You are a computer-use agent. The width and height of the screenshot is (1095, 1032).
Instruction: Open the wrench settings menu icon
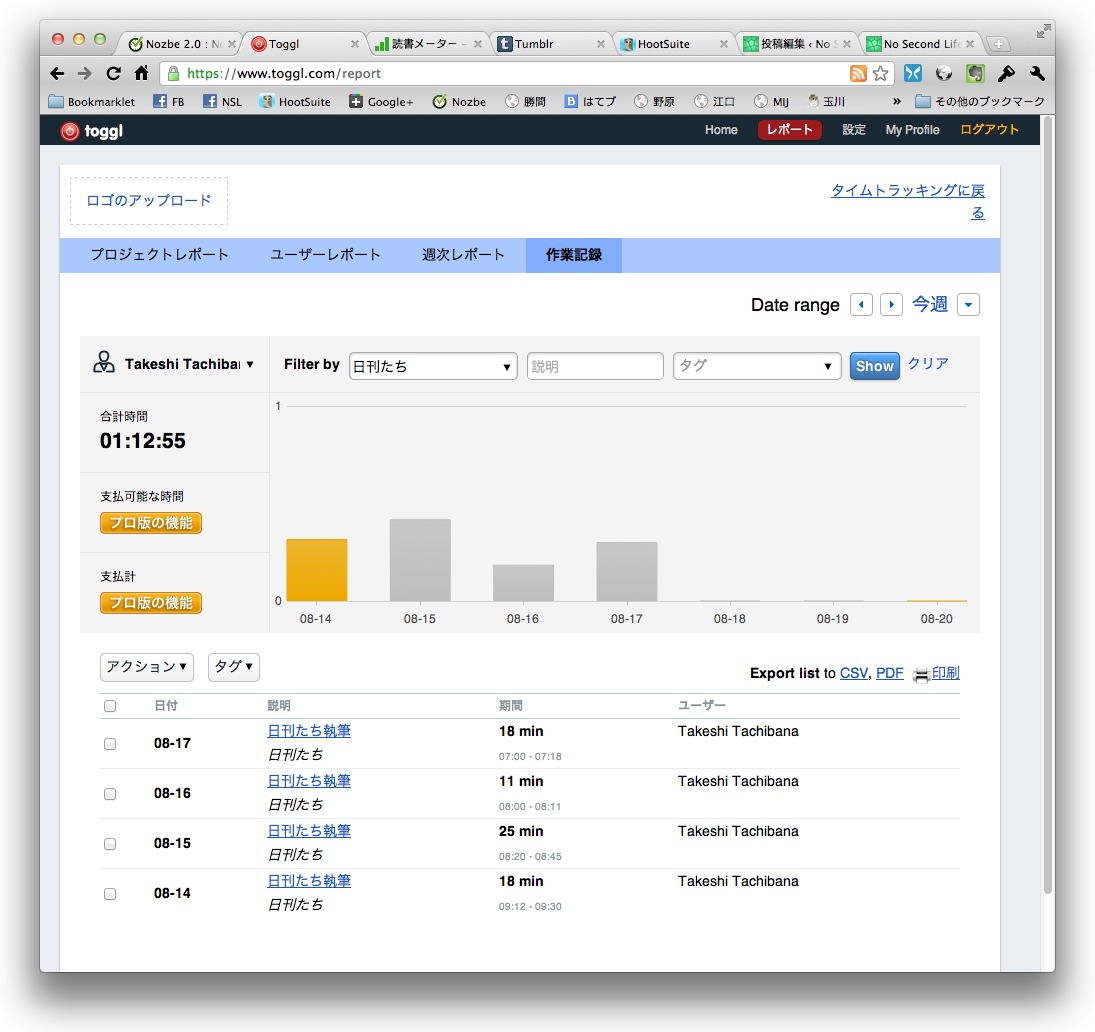coord(1036,73)
